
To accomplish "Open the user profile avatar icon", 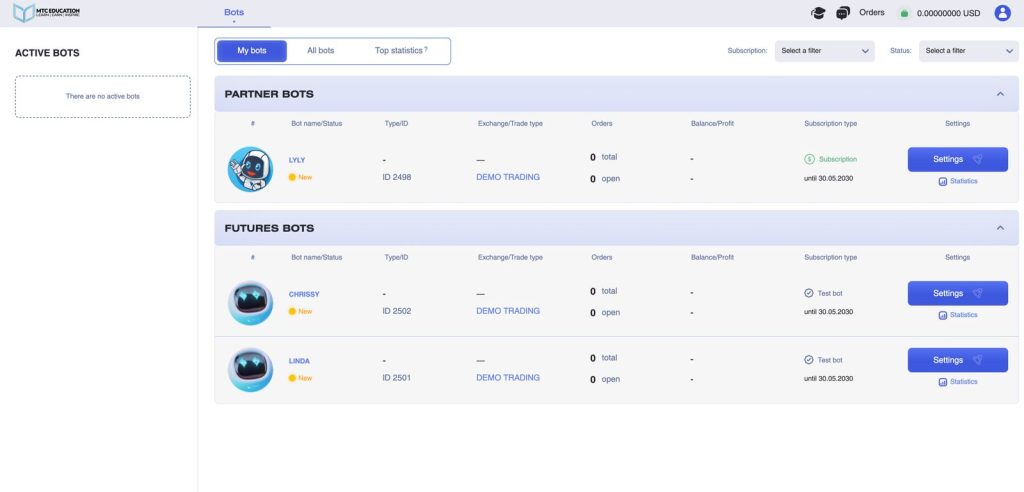I will tap(1002, 13).
